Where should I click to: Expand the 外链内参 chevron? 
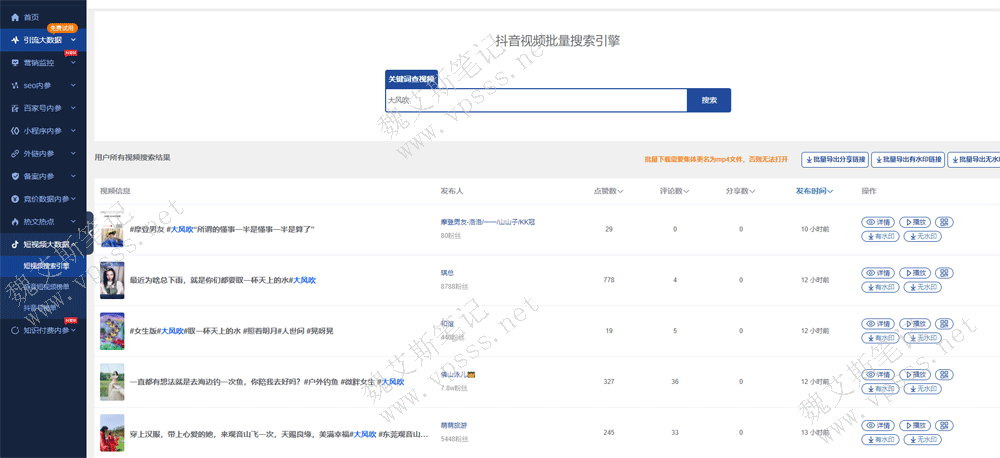pyautogui.click(x=73, y=154)
